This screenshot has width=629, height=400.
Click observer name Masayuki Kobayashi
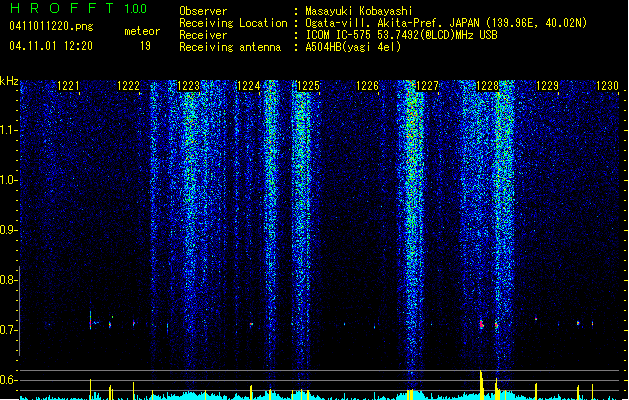click(x=359, y=11)
